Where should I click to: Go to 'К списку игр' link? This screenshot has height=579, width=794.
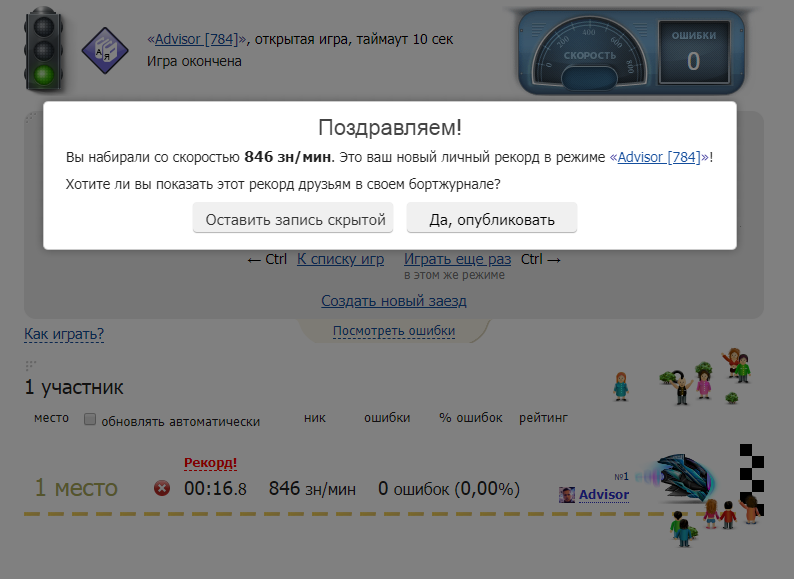click(x=340, y=259)
